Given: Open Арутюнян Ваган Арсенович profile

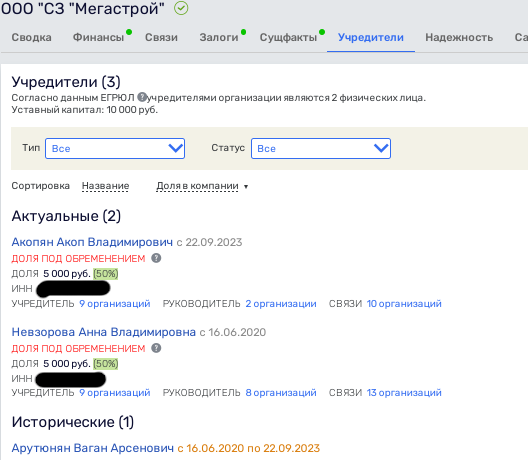Looking at the screenshot, I should tap(93, 448).
